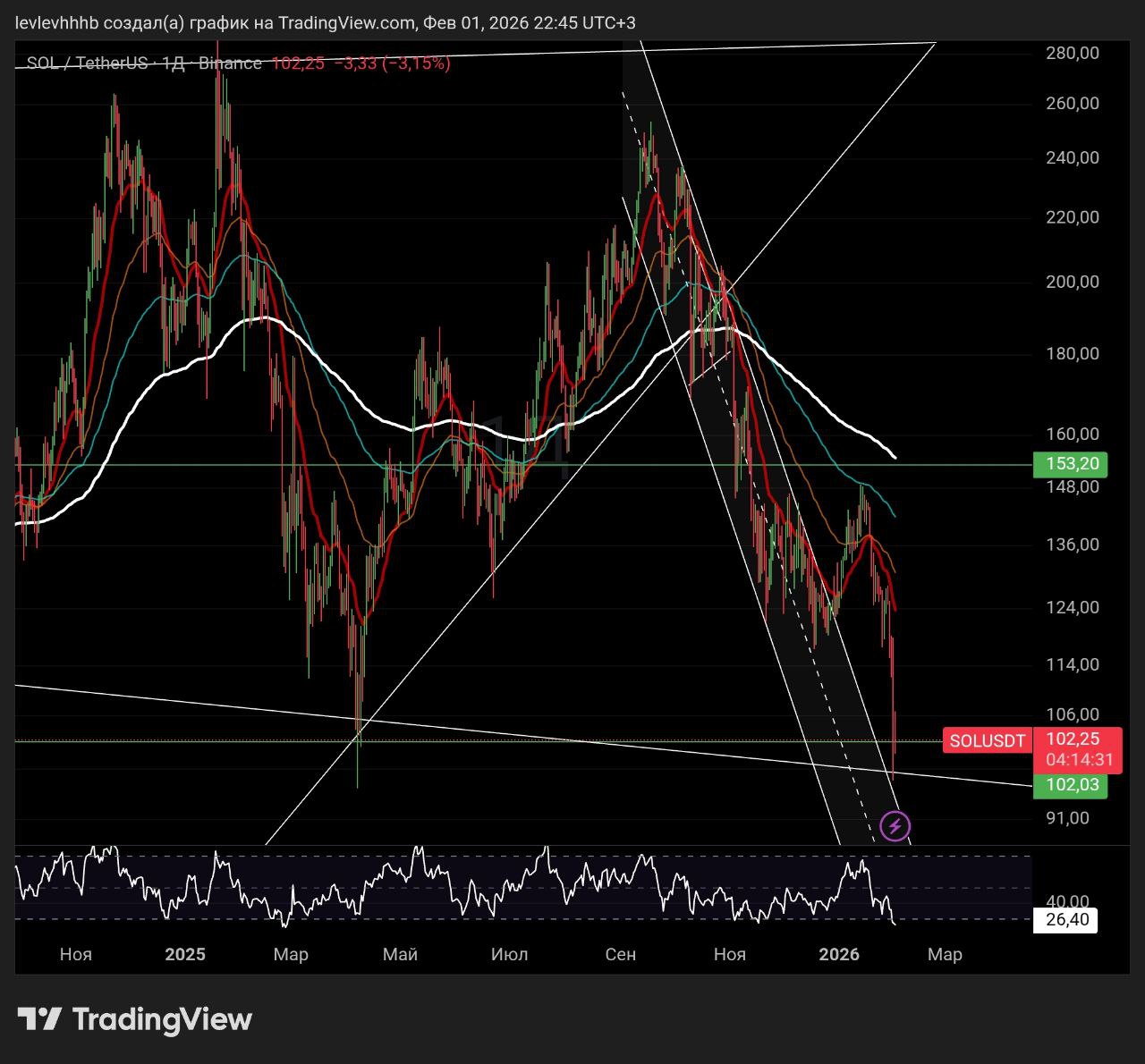
Task: Select Сен on the time axis
Action: [x=620, y=954]
